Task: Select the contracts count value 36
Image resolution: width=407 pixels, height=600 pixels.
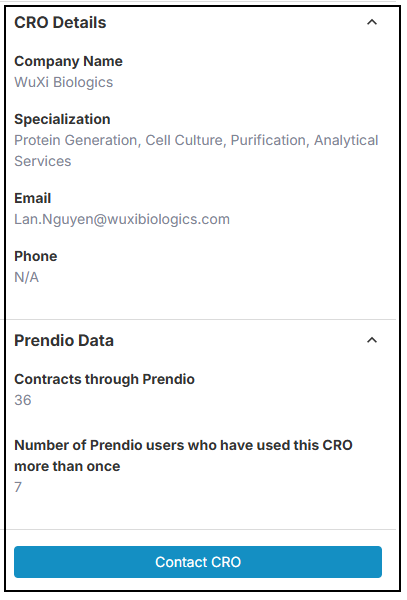Action: point(23,400)
